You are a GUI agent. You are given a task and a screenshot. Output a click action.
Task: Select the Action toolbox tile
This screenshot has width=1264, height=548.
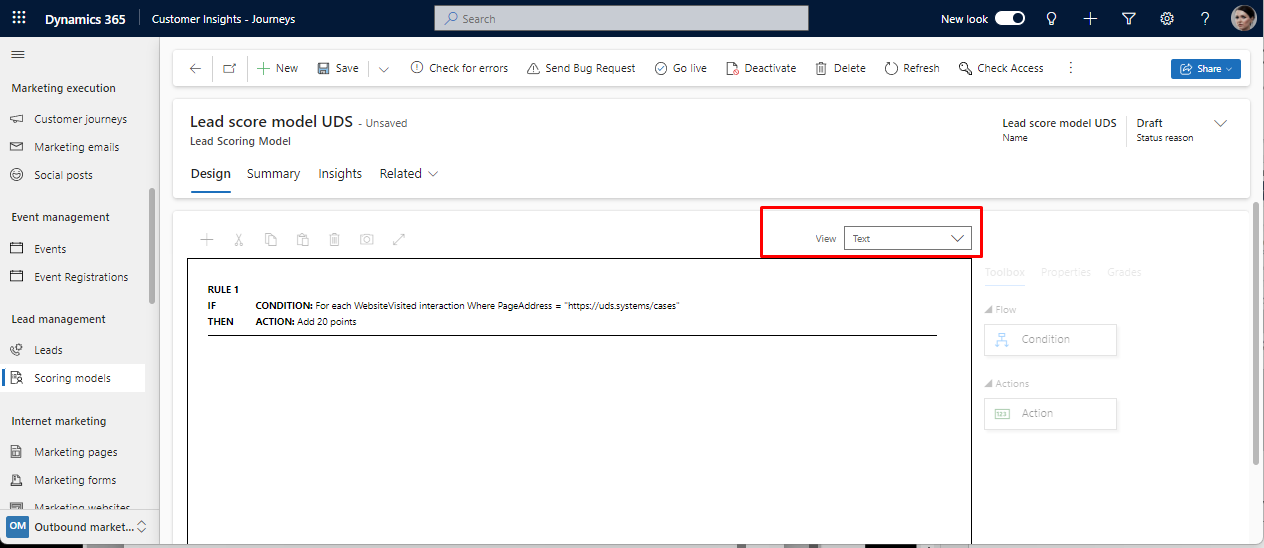click(1050, 414)
